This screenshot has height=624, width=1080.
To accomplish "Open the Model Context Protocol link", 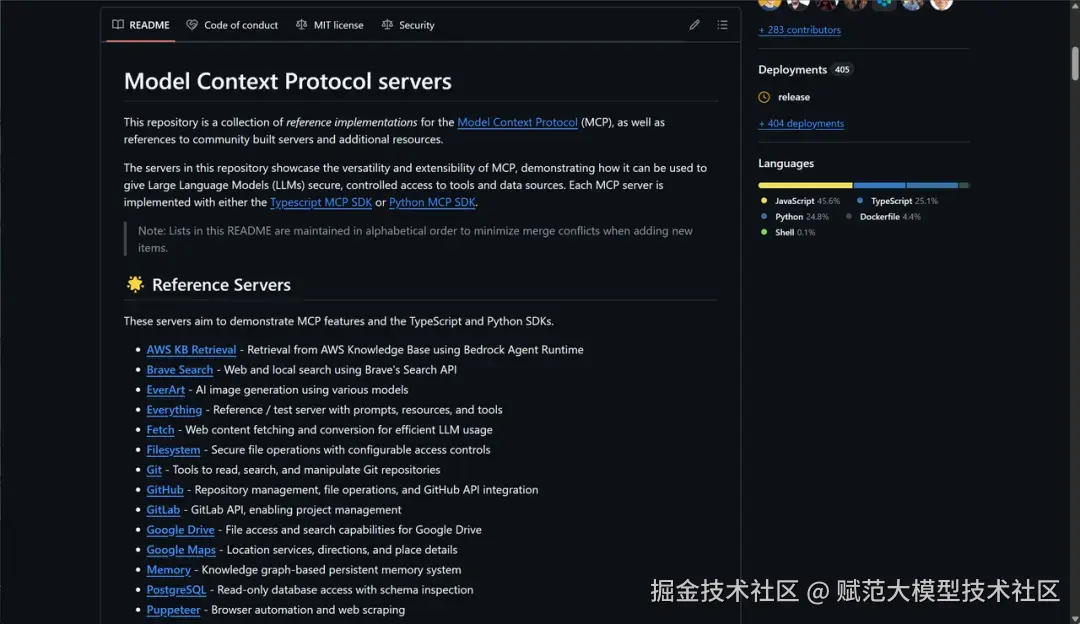I will (517, 122).
